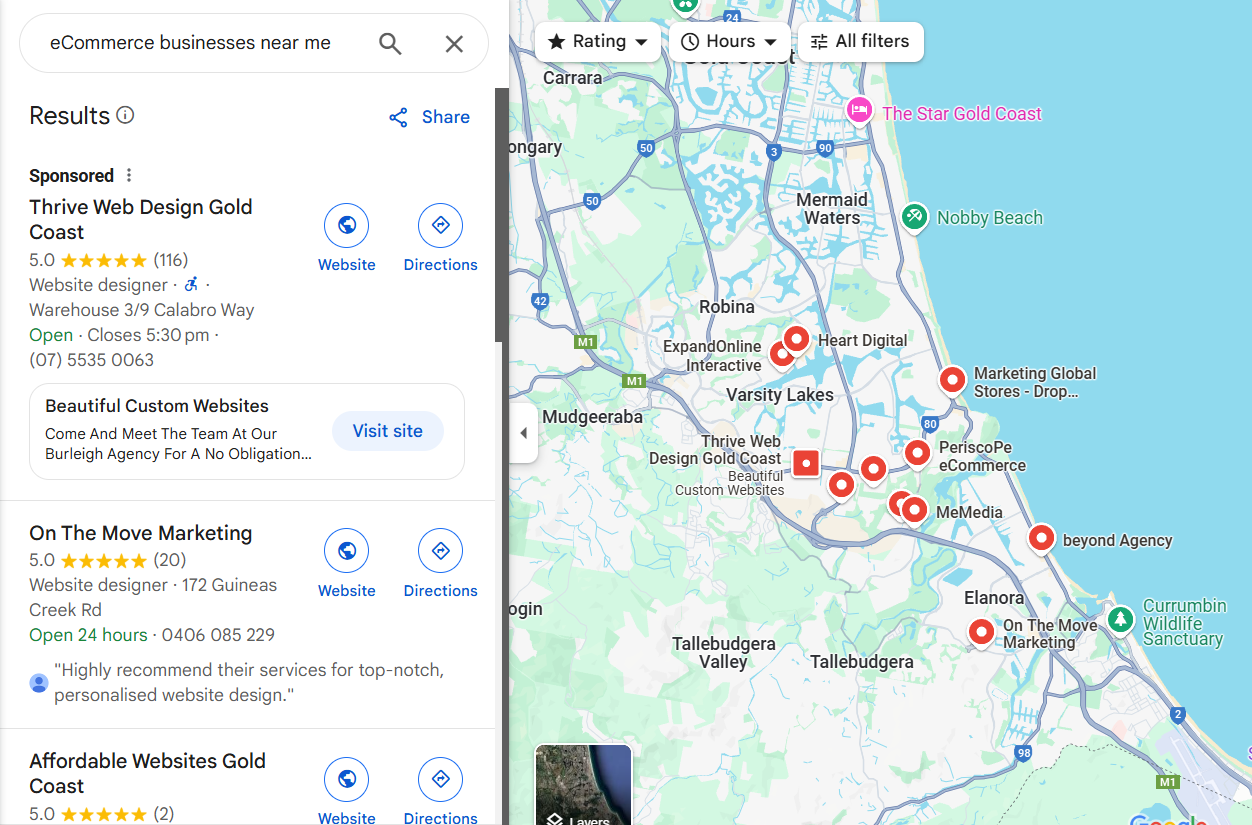The height and width of the screenshot is (825, 1252).
Task: Select the Heart Digital map pin
Action: (x=796, y=338)
